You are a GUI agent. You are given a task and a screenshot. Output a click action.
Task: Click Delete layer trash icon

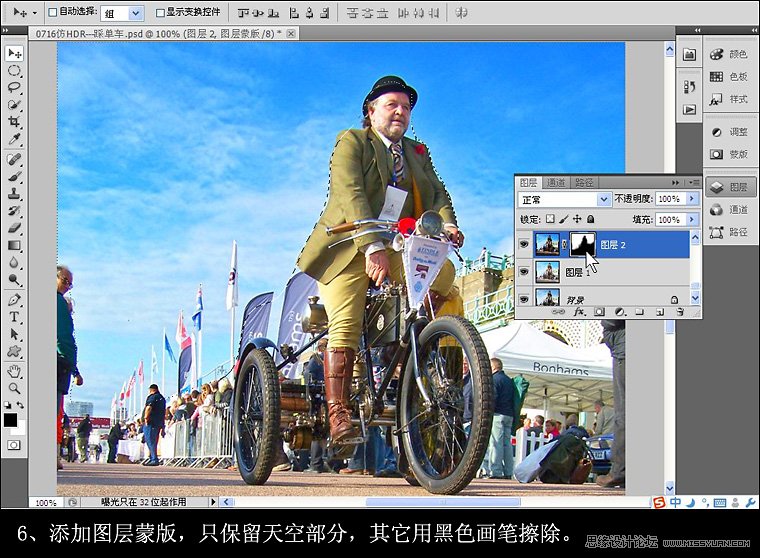point(680,312)
